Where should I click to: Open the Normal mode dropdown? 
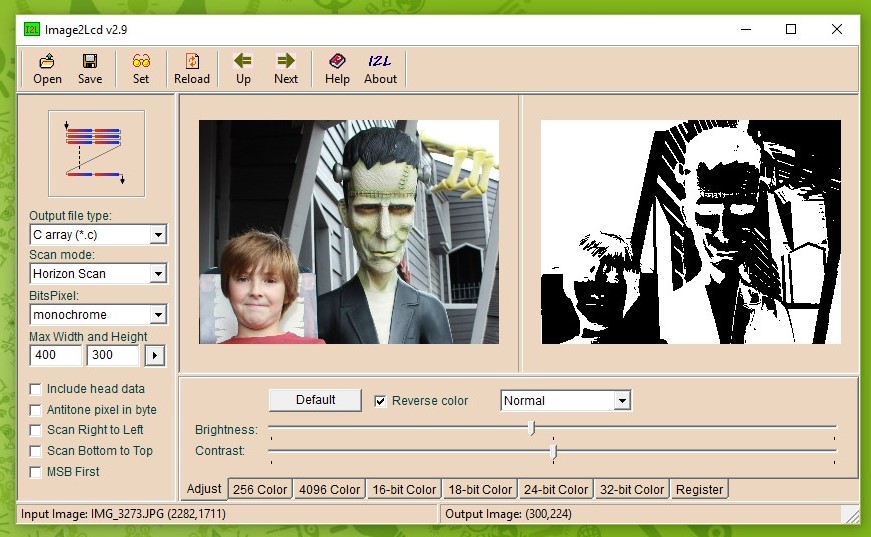pos(622,400)
